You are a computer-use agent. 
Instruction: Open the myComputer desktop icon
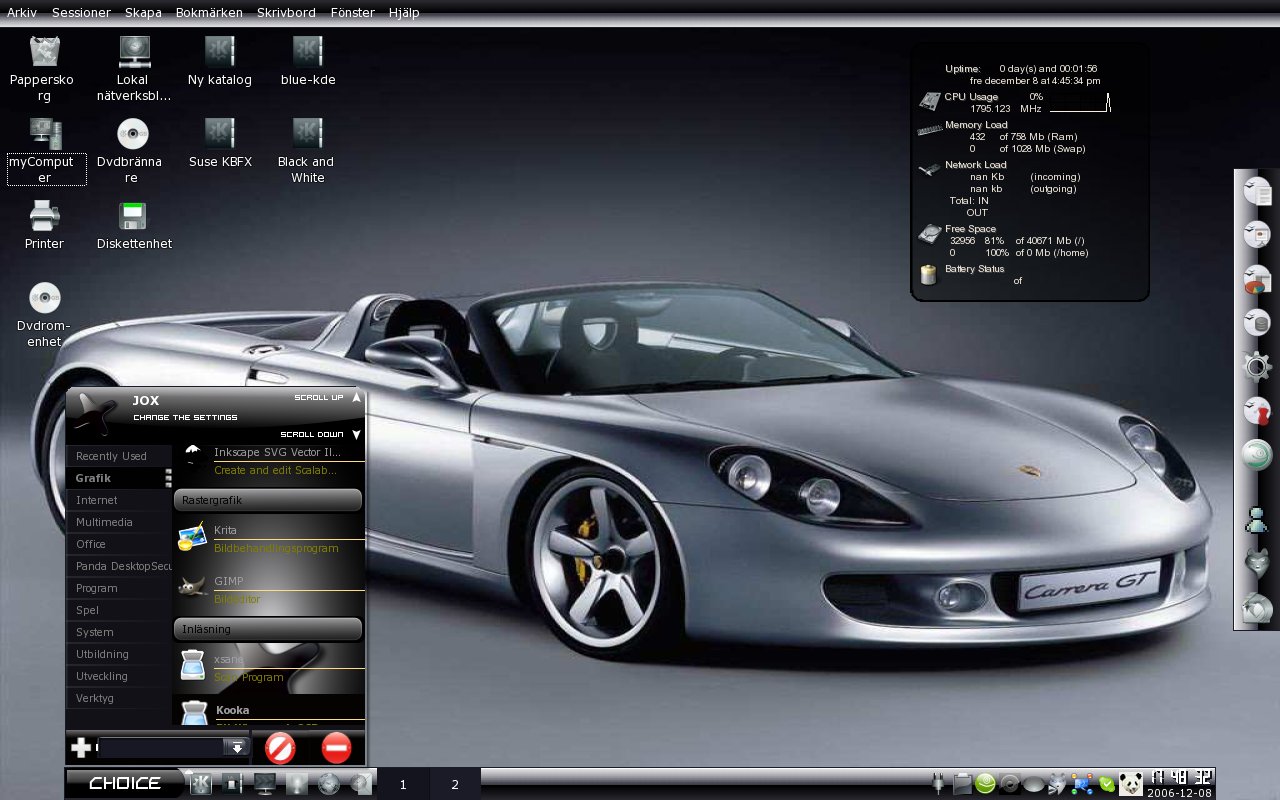coord(46,151)
